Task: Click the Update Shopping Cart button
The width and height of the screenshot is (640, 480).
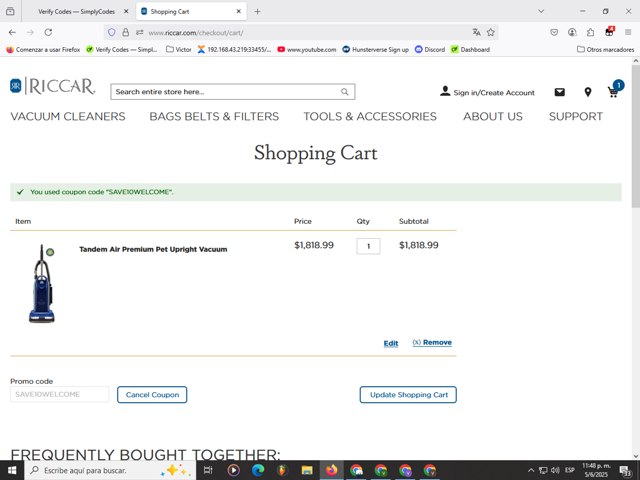Action: click(408, 395)
